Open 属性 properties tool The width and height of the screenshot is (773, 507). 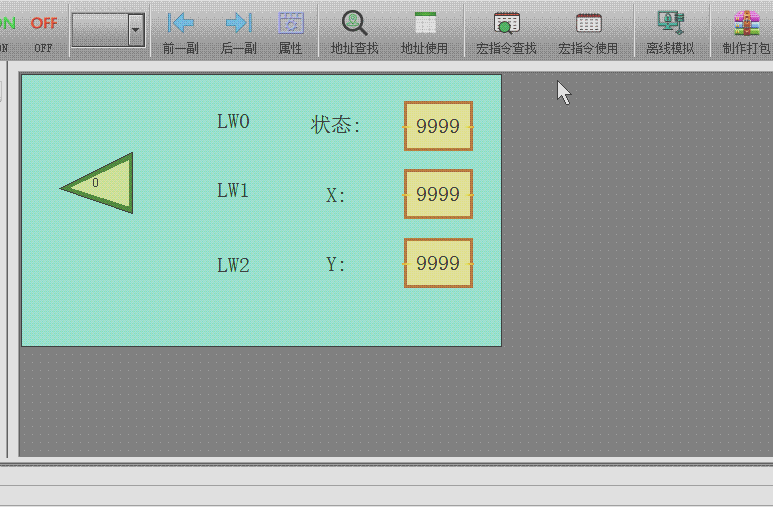(290, 24)
